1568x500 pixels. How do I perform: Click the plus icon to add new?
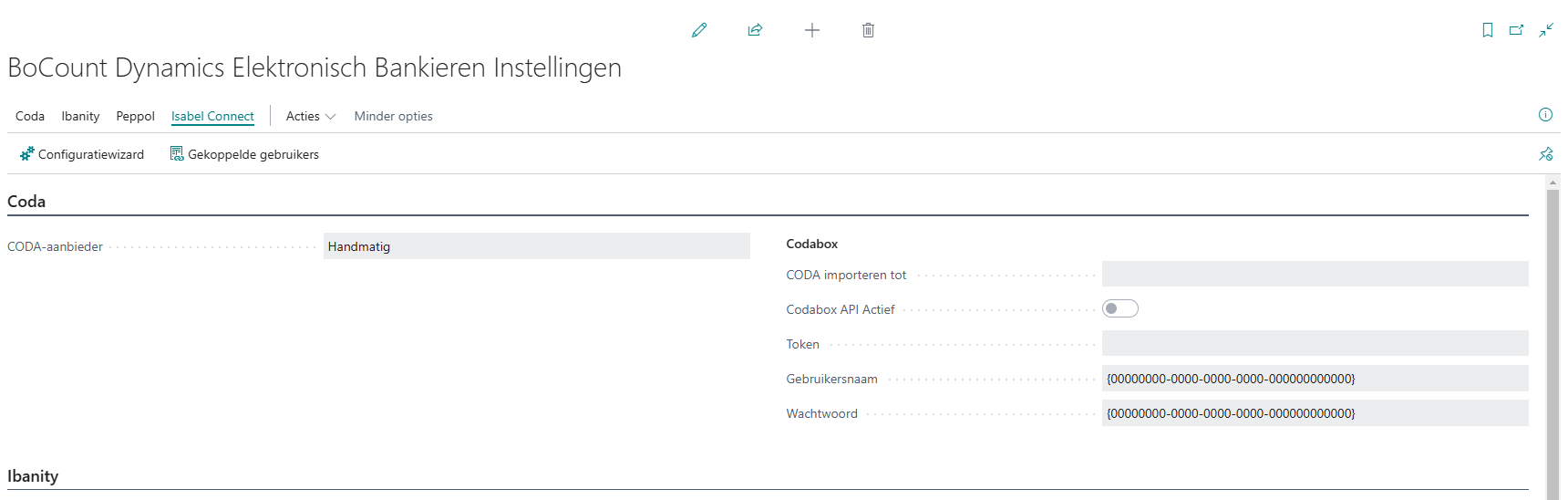click(811, 30)
